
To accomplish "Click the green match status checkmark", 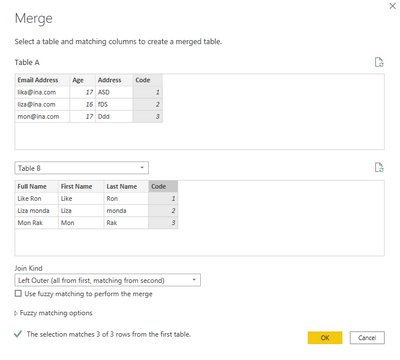I will (x=18, y=334).
